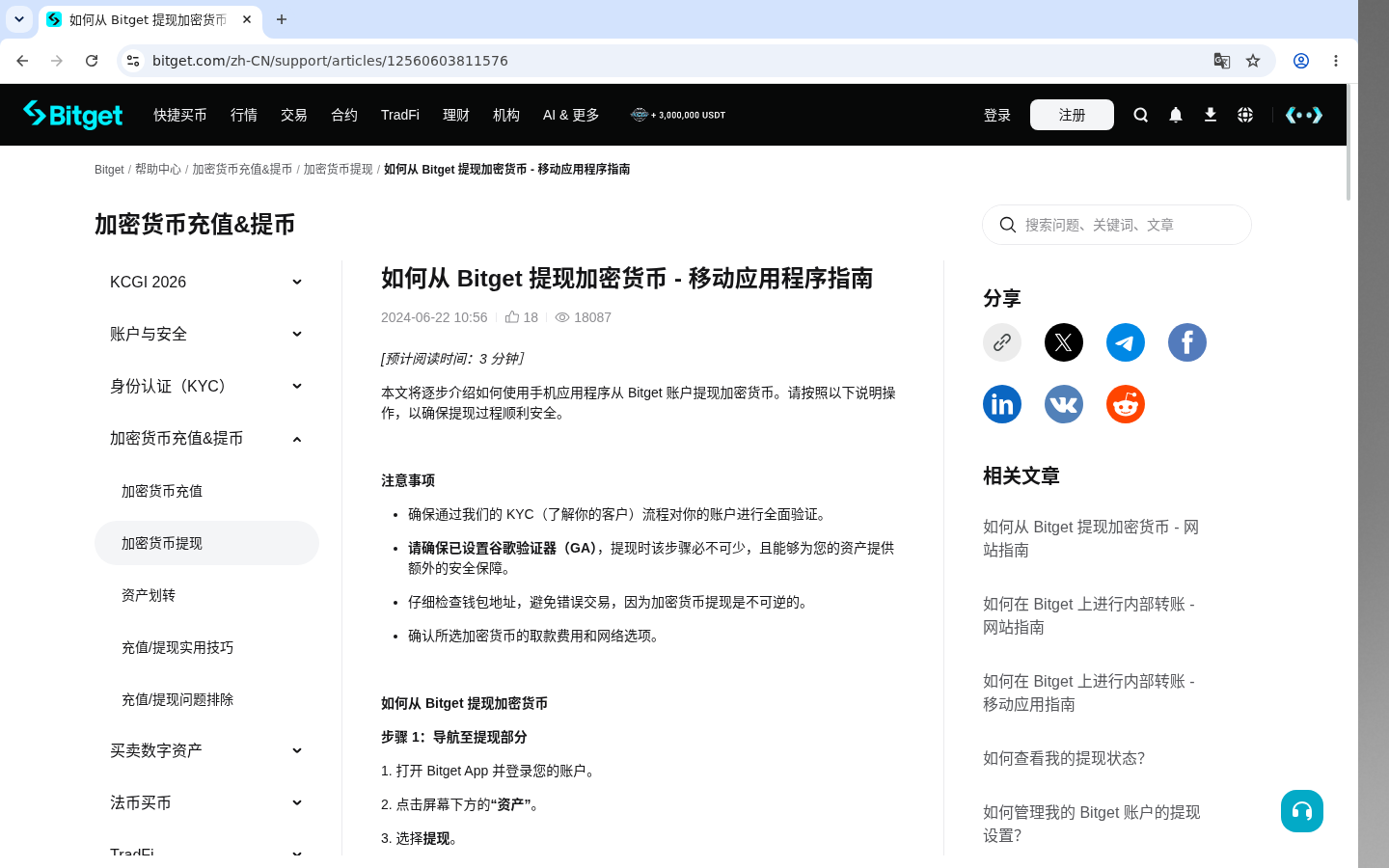Expand 买卖数字资产 sidebar section

pyautogui.click(x=206, y=750)
